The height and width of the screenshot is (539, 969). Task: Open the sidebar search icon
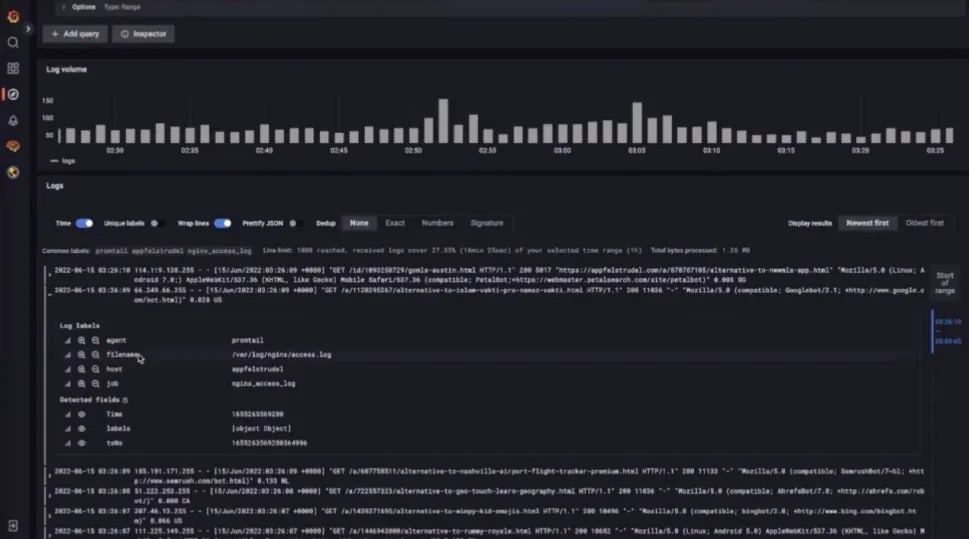point(13,43)
